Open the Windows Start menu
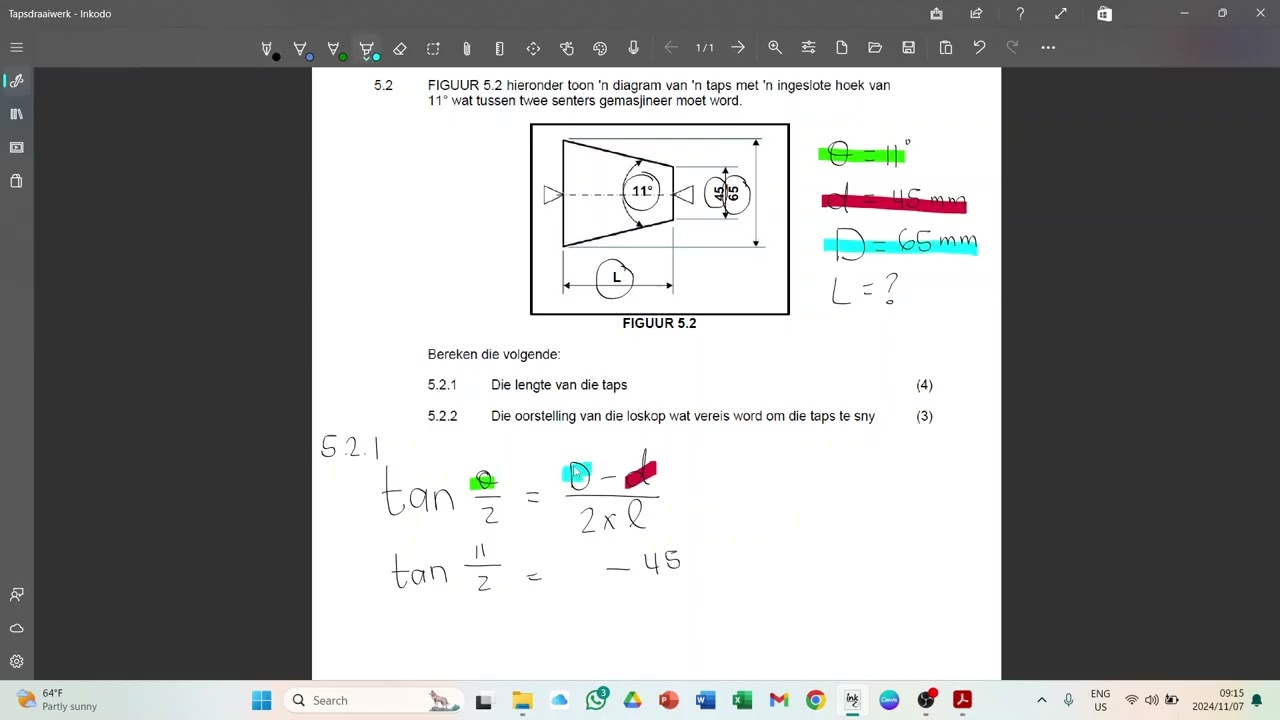Viewport: 1280px width, 720px height. point(261,700)
